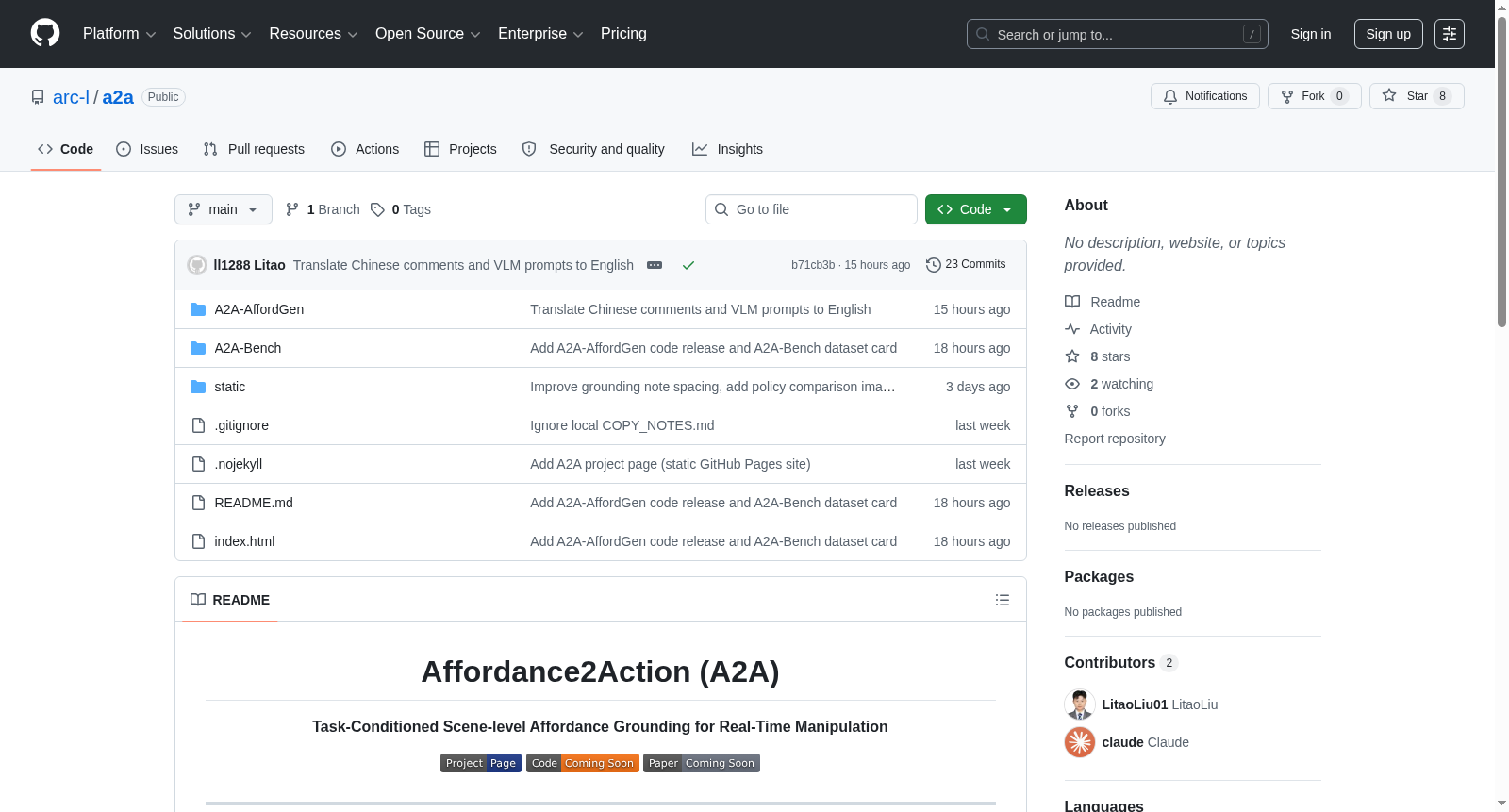This screenshot has height=812, width=1509.
Task: Open the Releases heading link
Action: coord(1097,491)
